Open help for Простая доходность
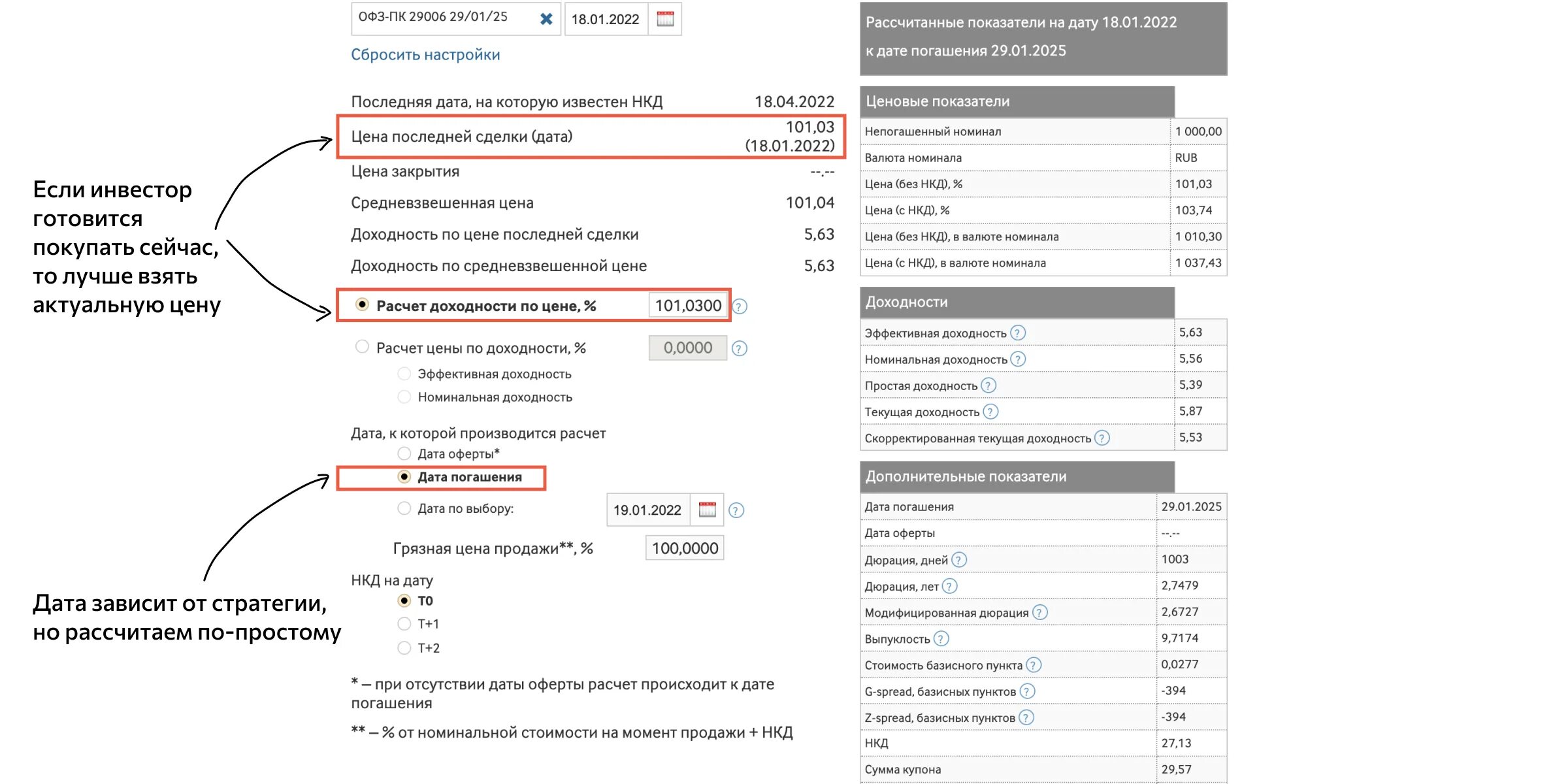Image resolution: width=1568 pixels, height=784 pixels. [988, 385]
